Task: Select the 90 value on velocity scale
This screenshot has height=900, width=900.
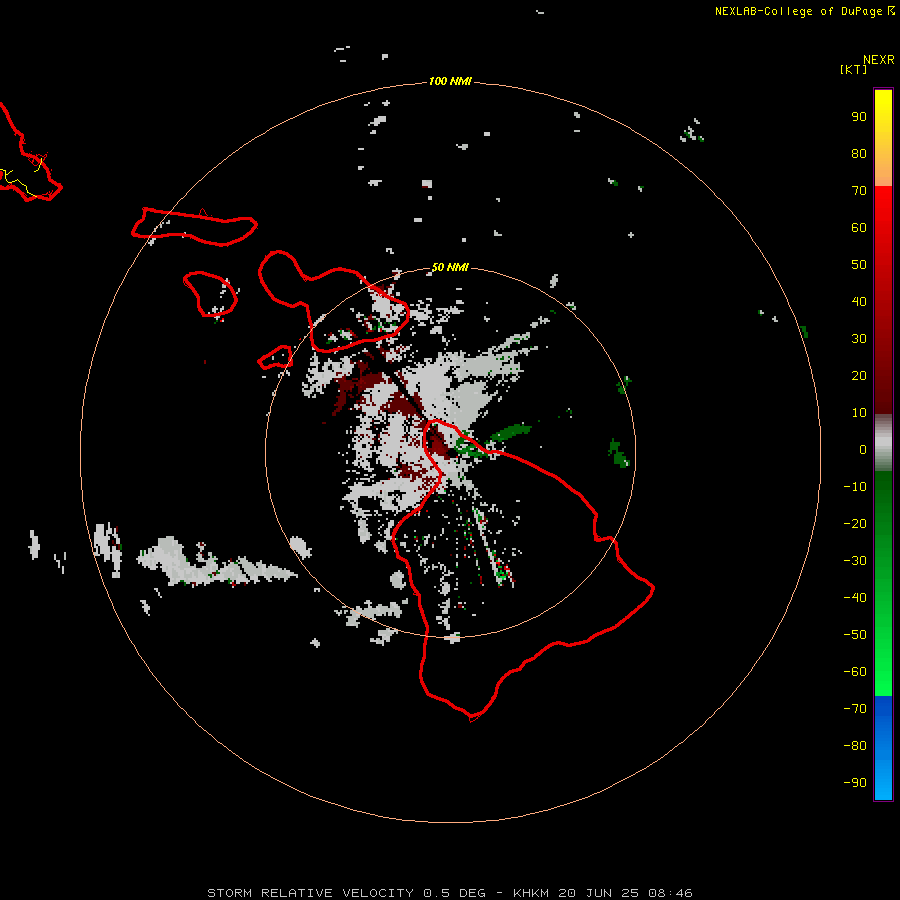Action: pyautogui.click(x=859, y=117)
